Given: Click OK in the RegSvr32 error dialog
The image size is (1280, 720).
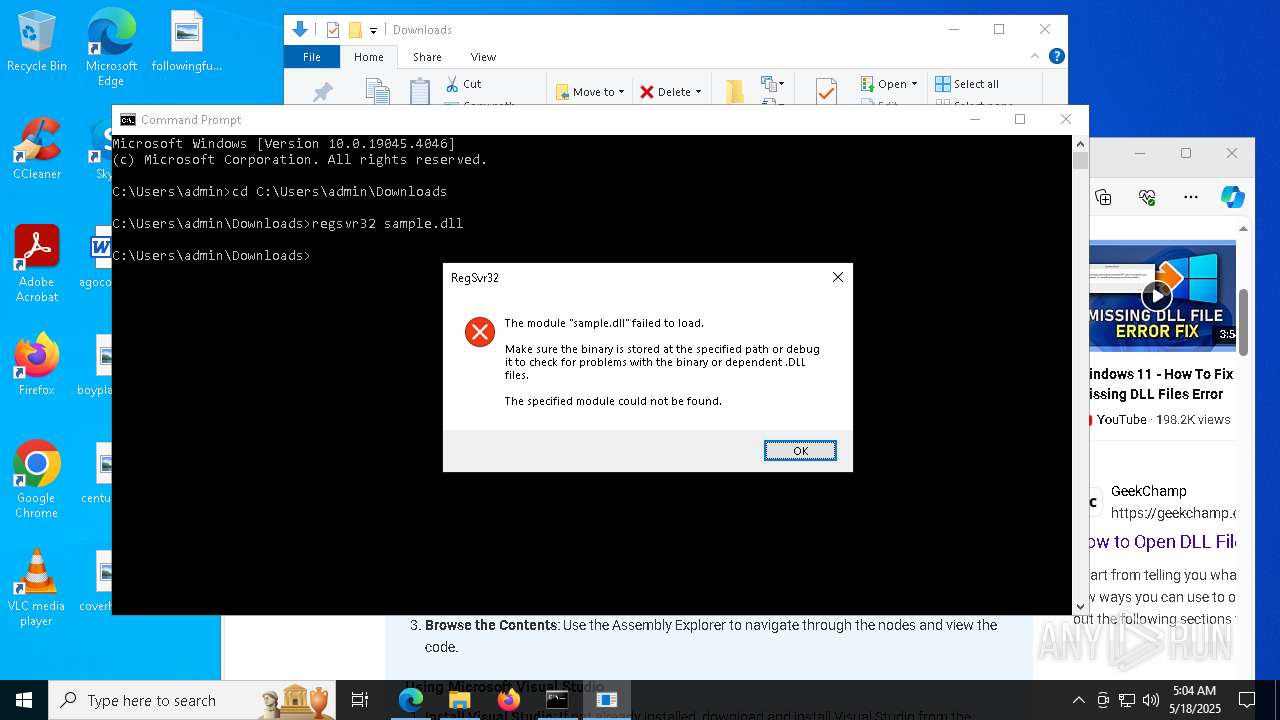Looking at the screenshot, I should 800,451.
